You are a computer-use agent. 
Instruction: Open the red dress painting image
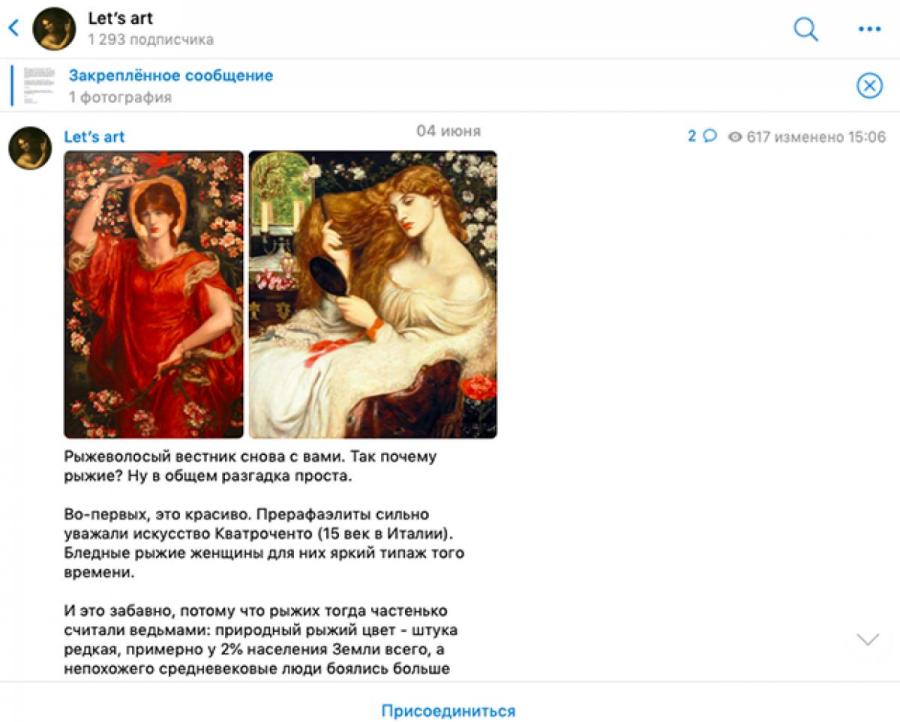click(x=154, y=294)
